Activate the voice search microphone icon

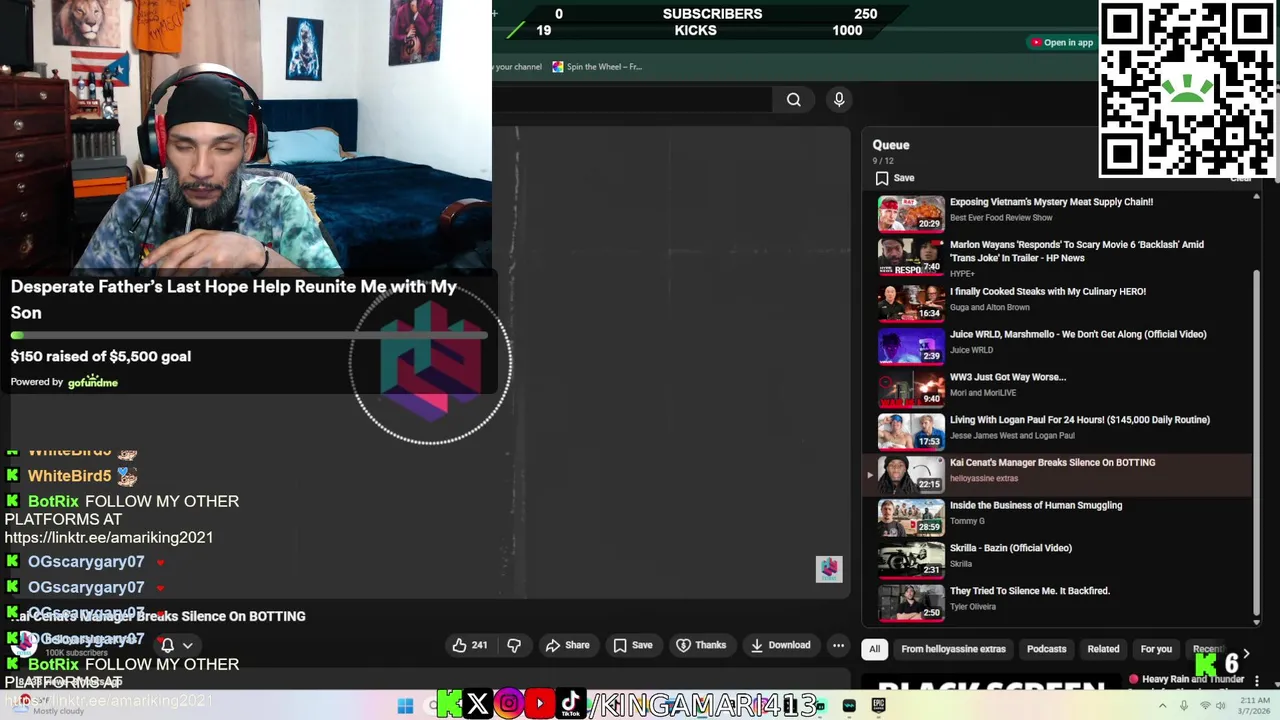coord(839,99)
